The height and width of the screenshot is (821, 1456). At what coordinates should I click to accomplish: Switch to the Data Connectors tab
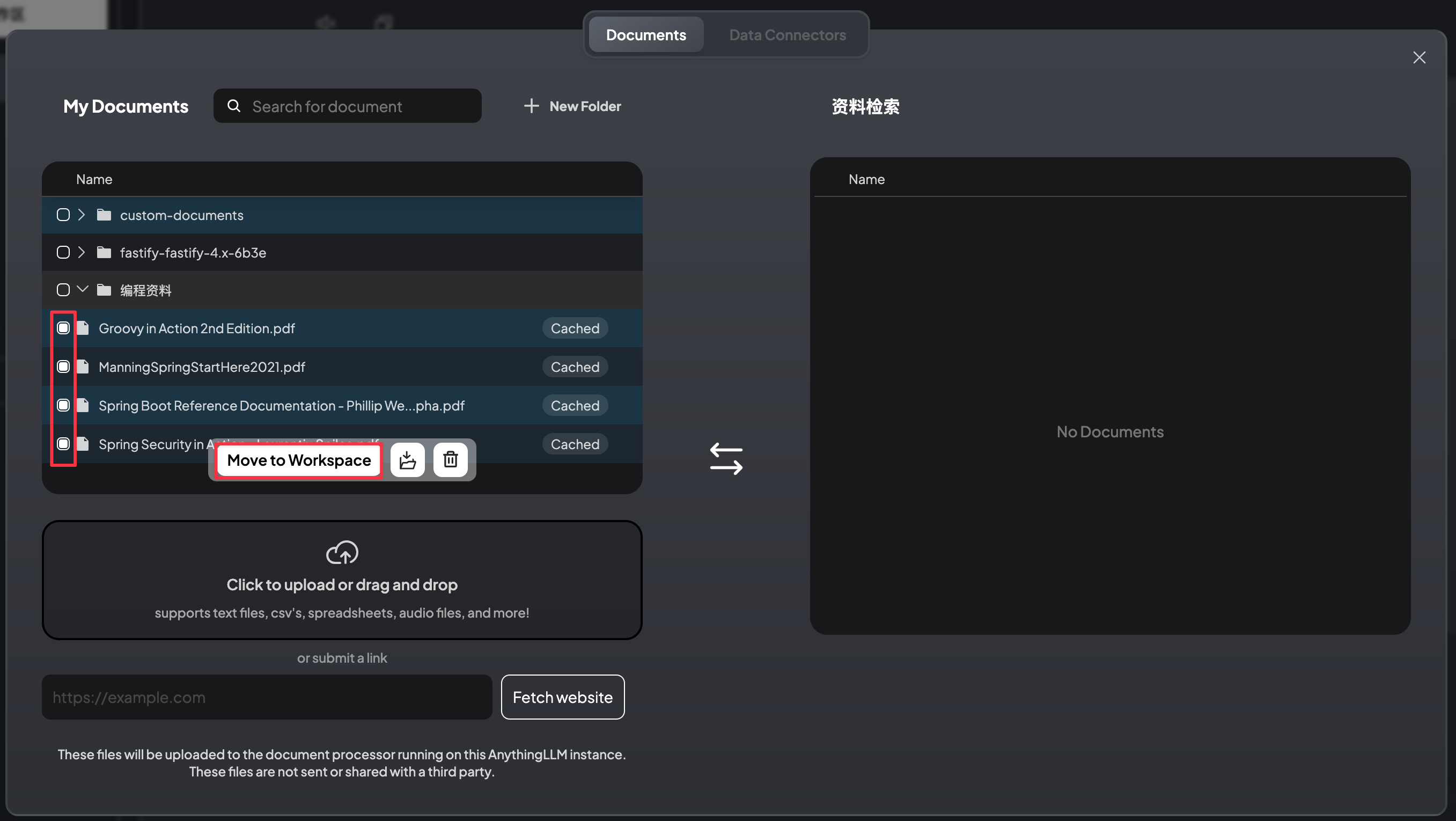[x=788, y=34]
